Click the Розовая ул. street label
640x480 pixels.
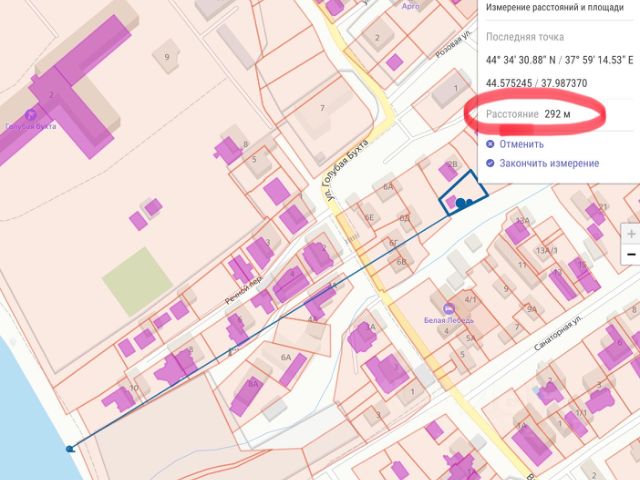pos(453,44)
